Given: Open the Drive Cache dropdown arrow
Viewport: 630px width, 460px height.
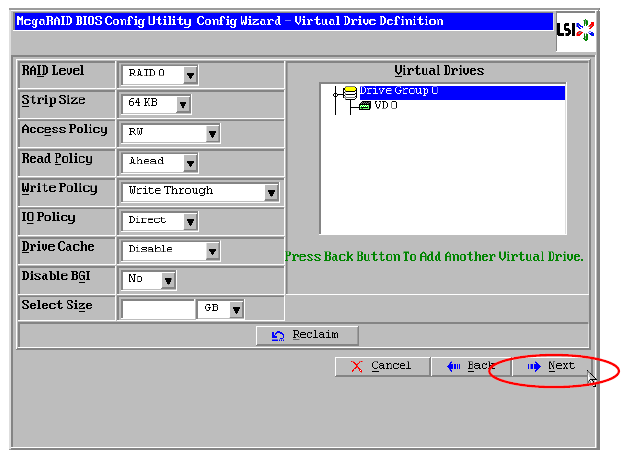Looking at the screenshot, I should pos(212,251).
